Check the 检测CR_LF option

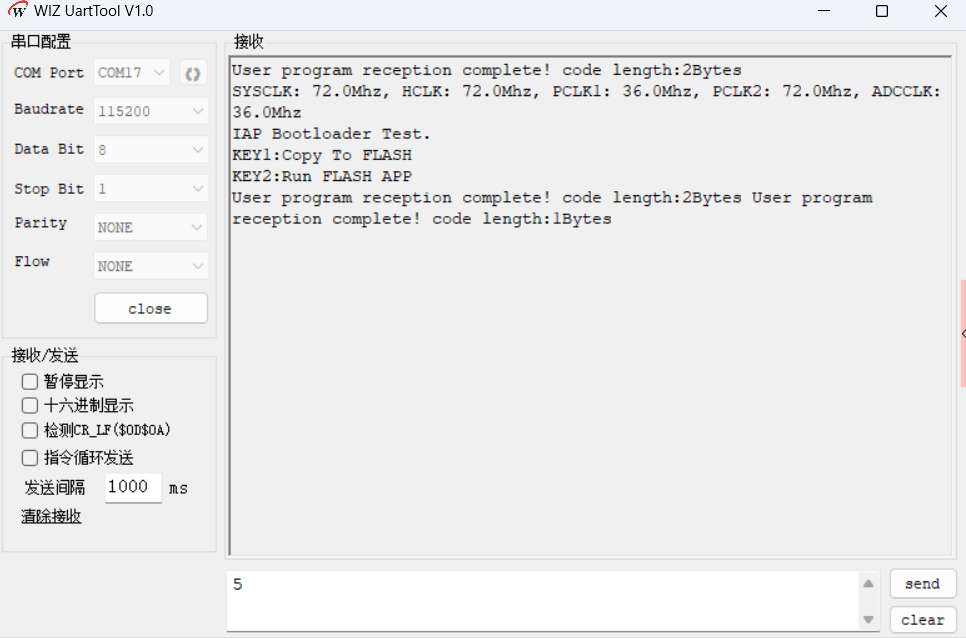(30, 430)
